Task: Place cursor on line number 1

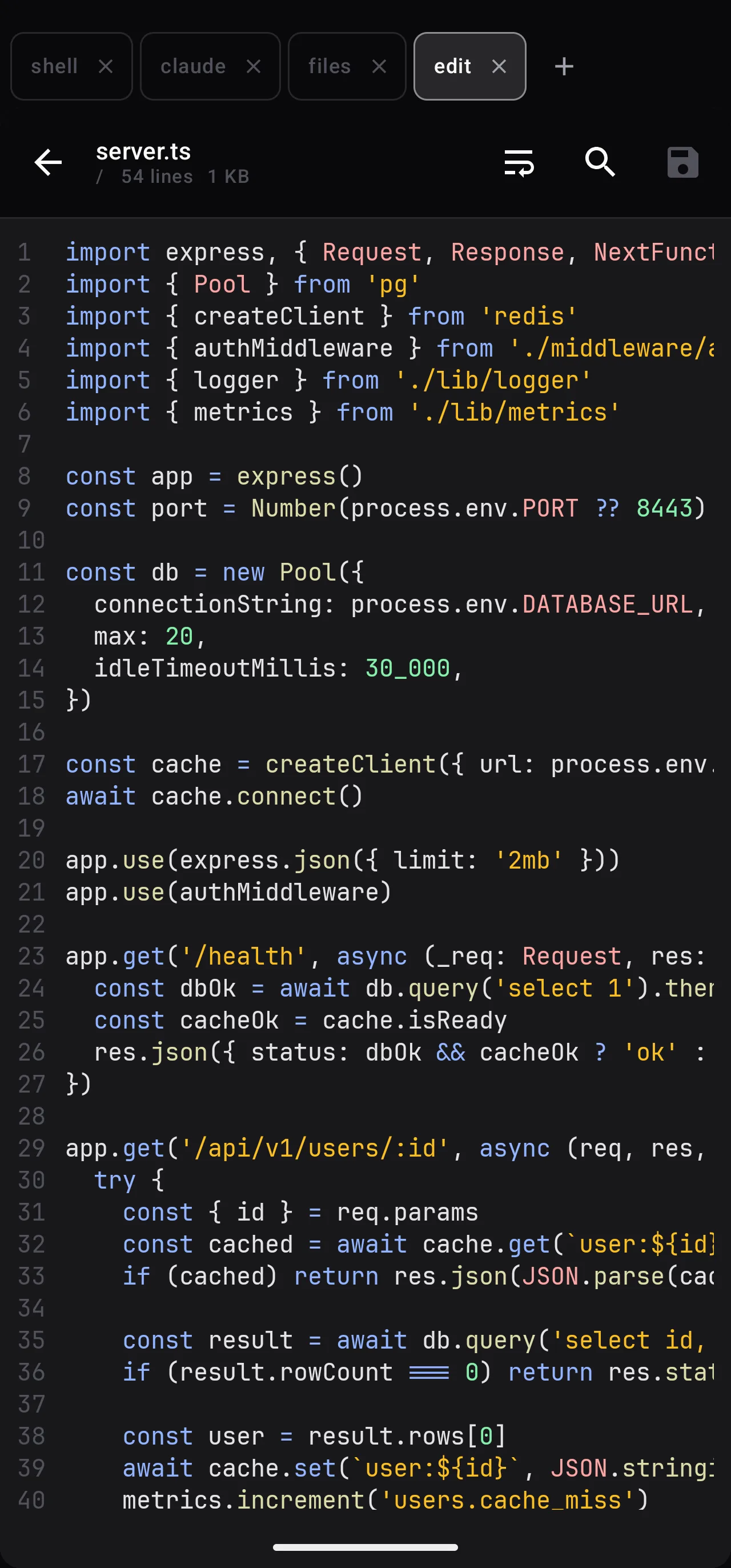Action: [25, 252]
